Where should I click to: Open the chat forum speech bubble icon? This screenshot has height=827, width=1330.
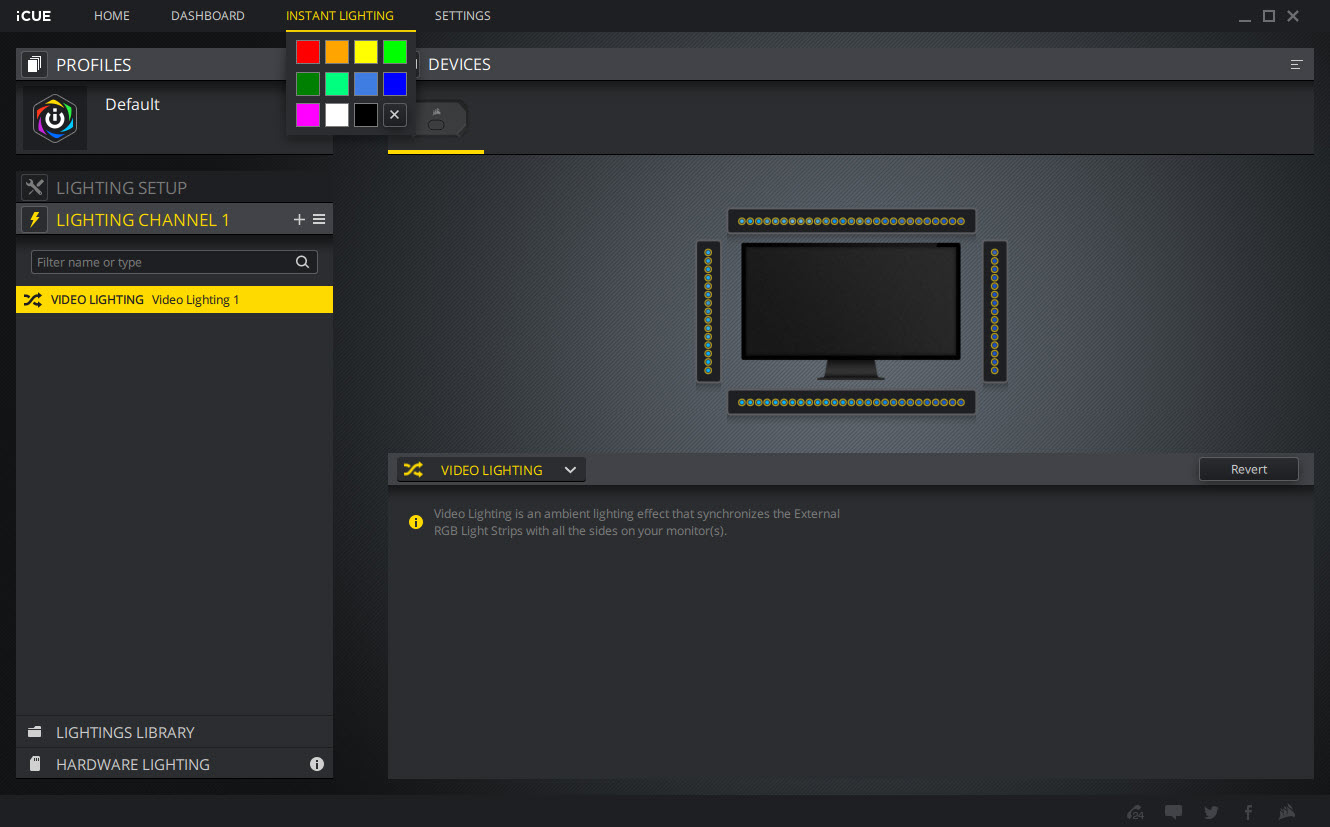(x=1173, y=812)
